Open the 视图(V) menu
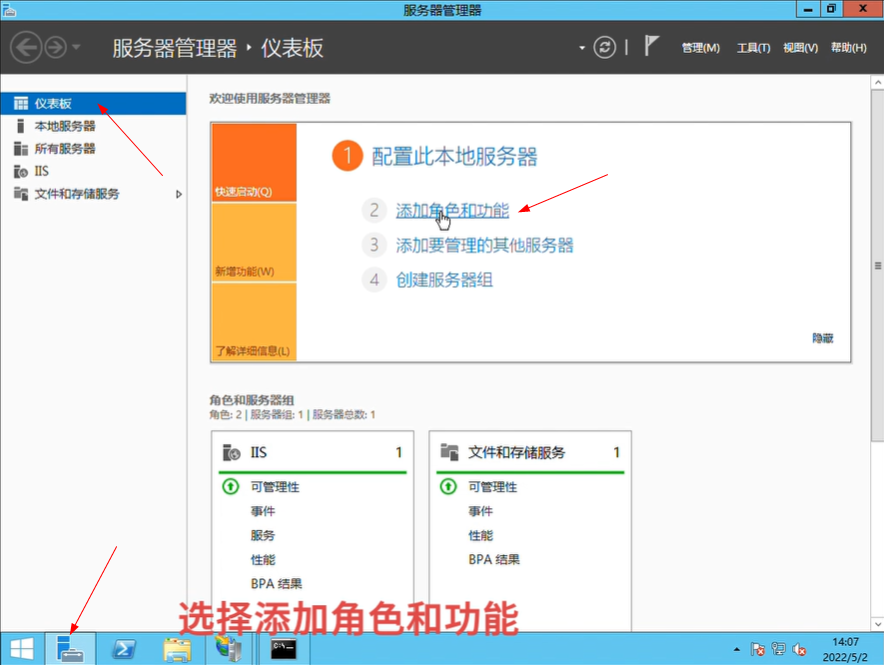This screenshot has width=884, height=665. point(800,48)
